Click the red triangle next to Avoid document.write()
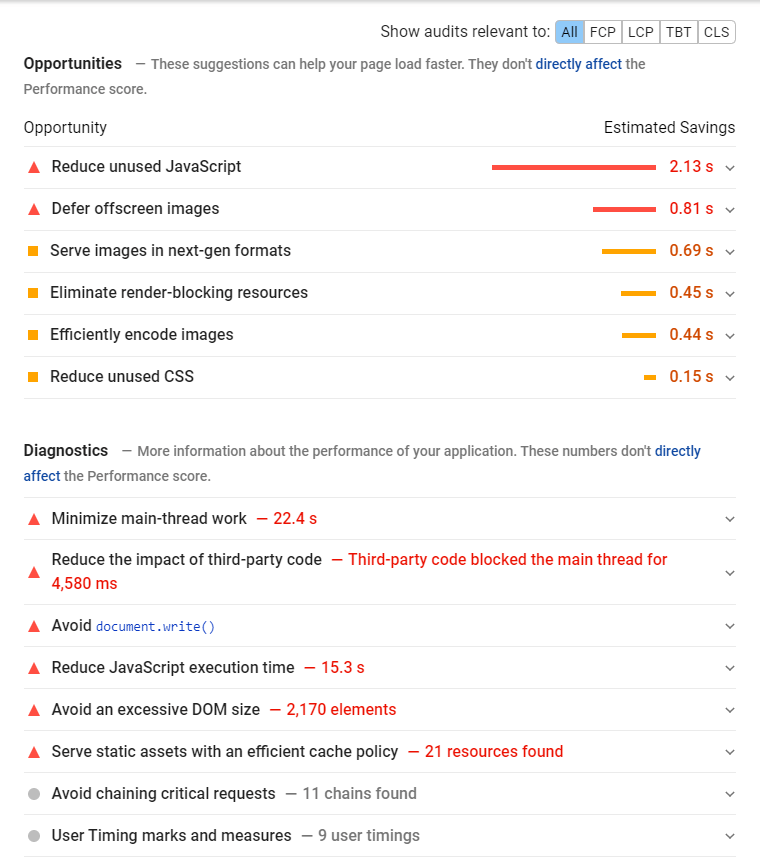Viewport: 760px width, 857px height. tap(34, 626)
